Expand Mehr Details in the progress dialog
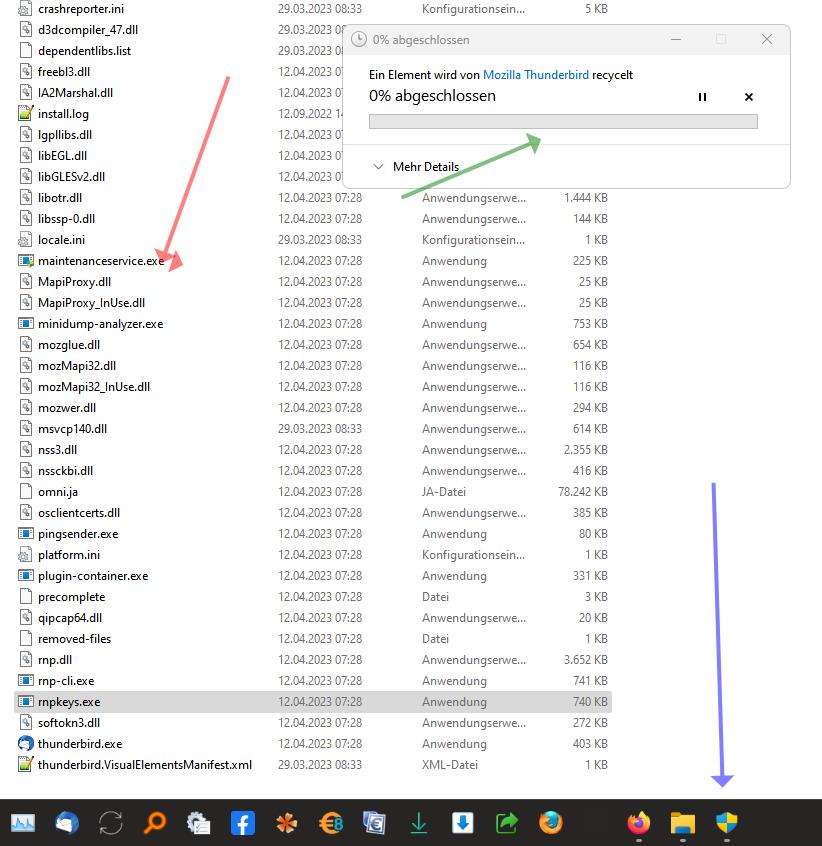Image resolution: width=822 pixels, height=846 pixels. click(416, 167)
